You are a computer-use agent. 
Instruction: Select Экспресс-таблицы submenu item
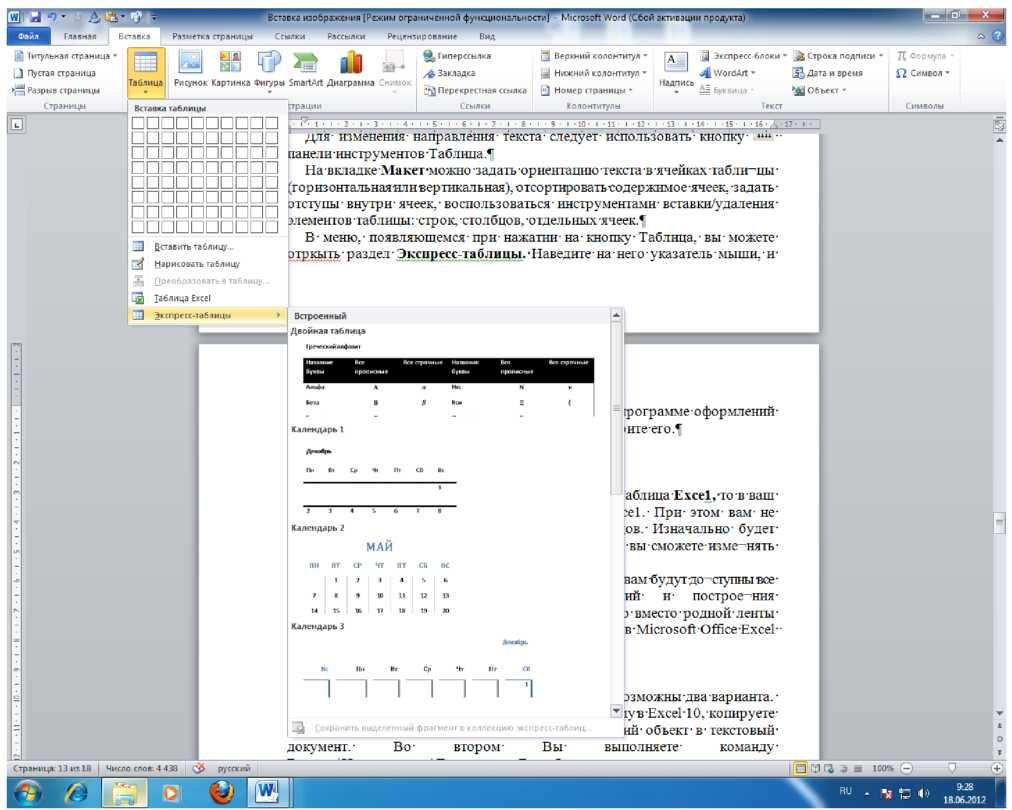point(208,316)
